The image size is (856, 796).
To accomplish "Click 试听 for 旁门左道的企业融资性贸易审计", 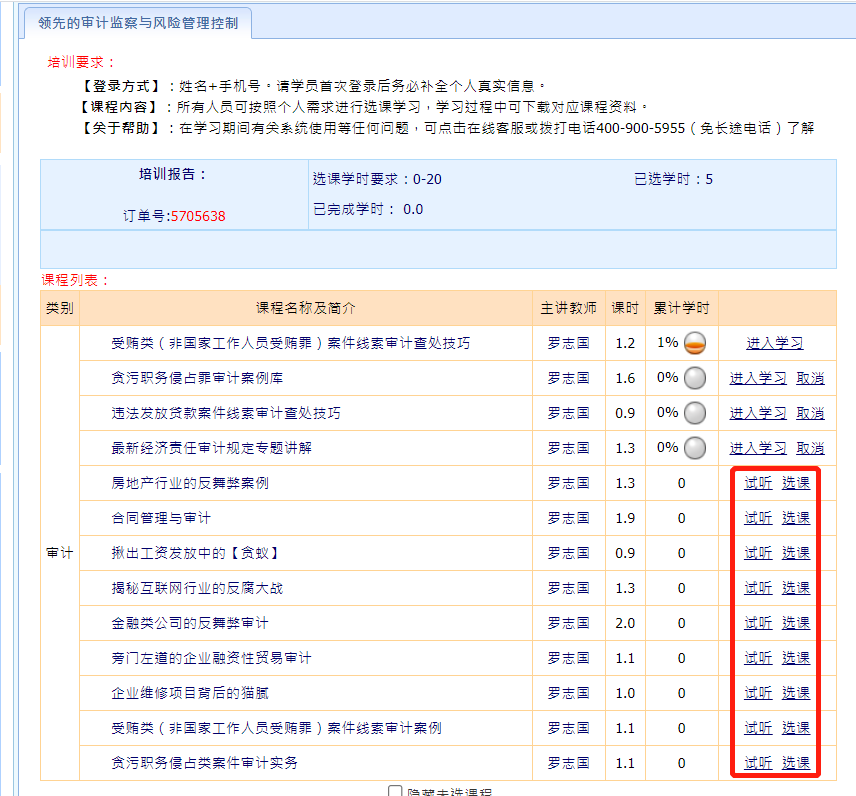I will point(758,658).
